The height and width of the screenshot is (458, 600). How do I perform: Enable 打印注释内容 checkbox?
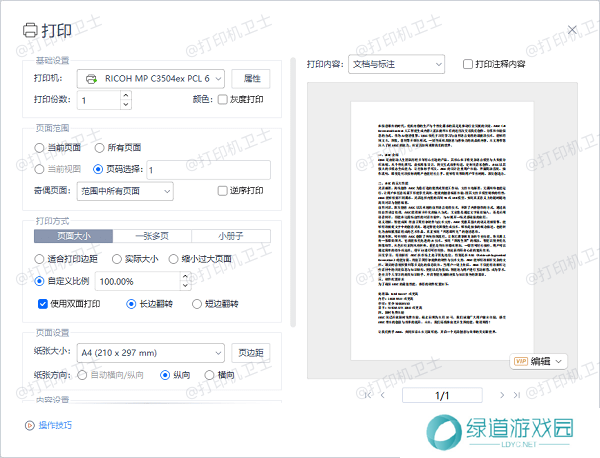coord(468,64)
